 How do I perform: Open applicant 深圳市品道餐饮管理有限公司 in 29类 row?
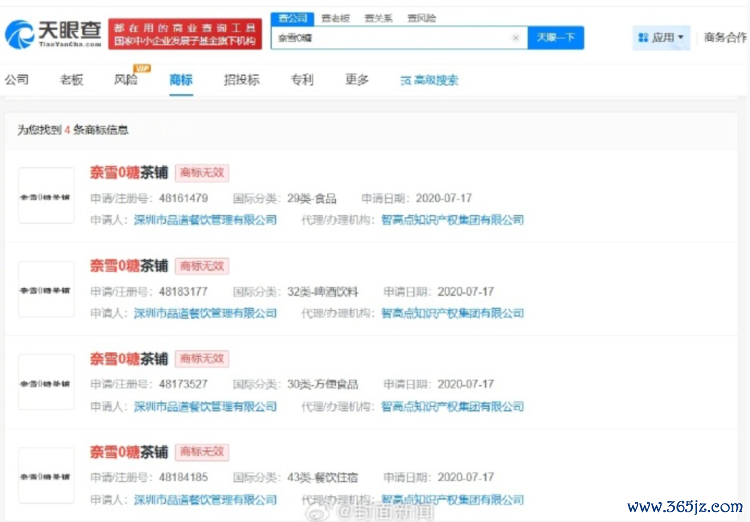[205, 220]
